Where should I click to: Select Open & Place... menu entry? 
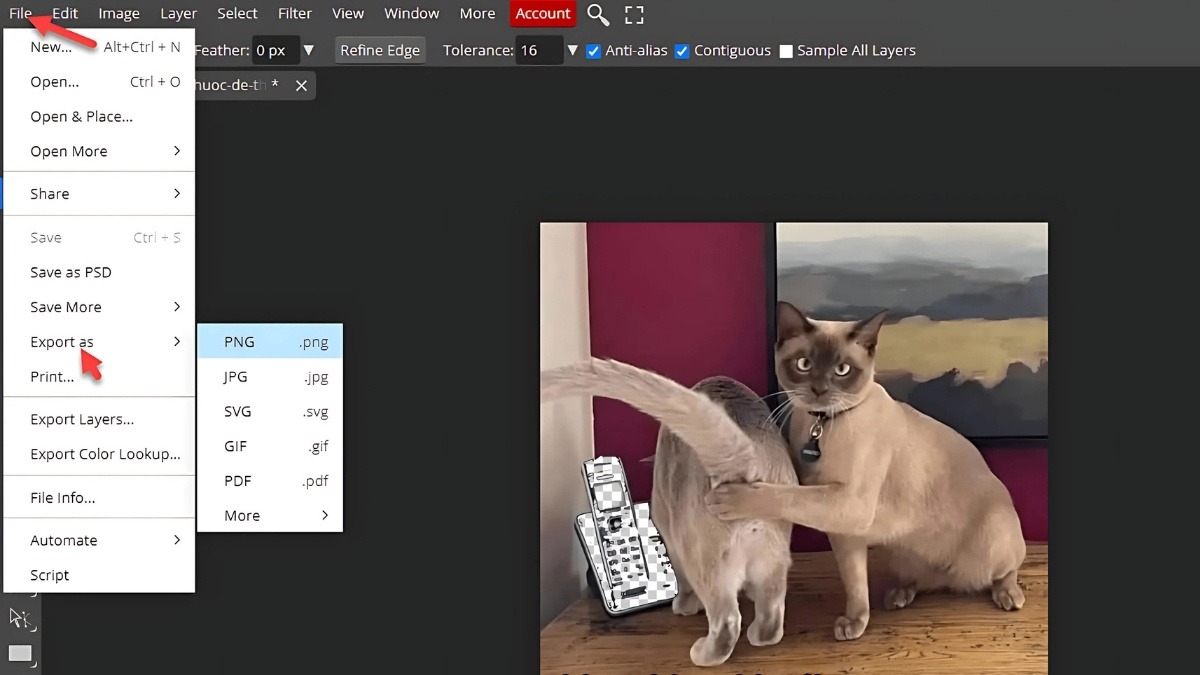(100, 117)
